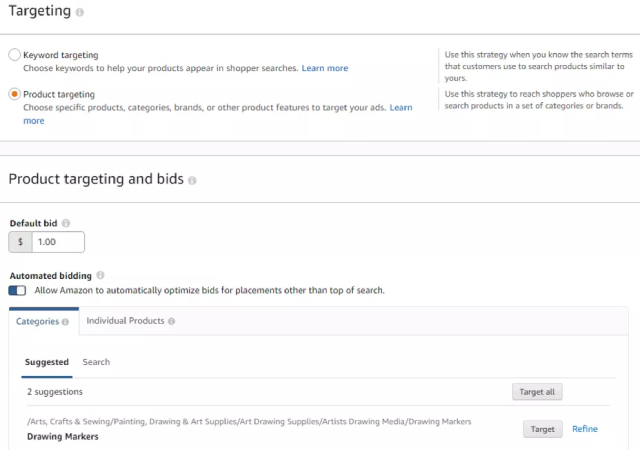This screenshot has width=640, height=450.
Task: Click Target button for Drawing Markers
Action: 542,429
